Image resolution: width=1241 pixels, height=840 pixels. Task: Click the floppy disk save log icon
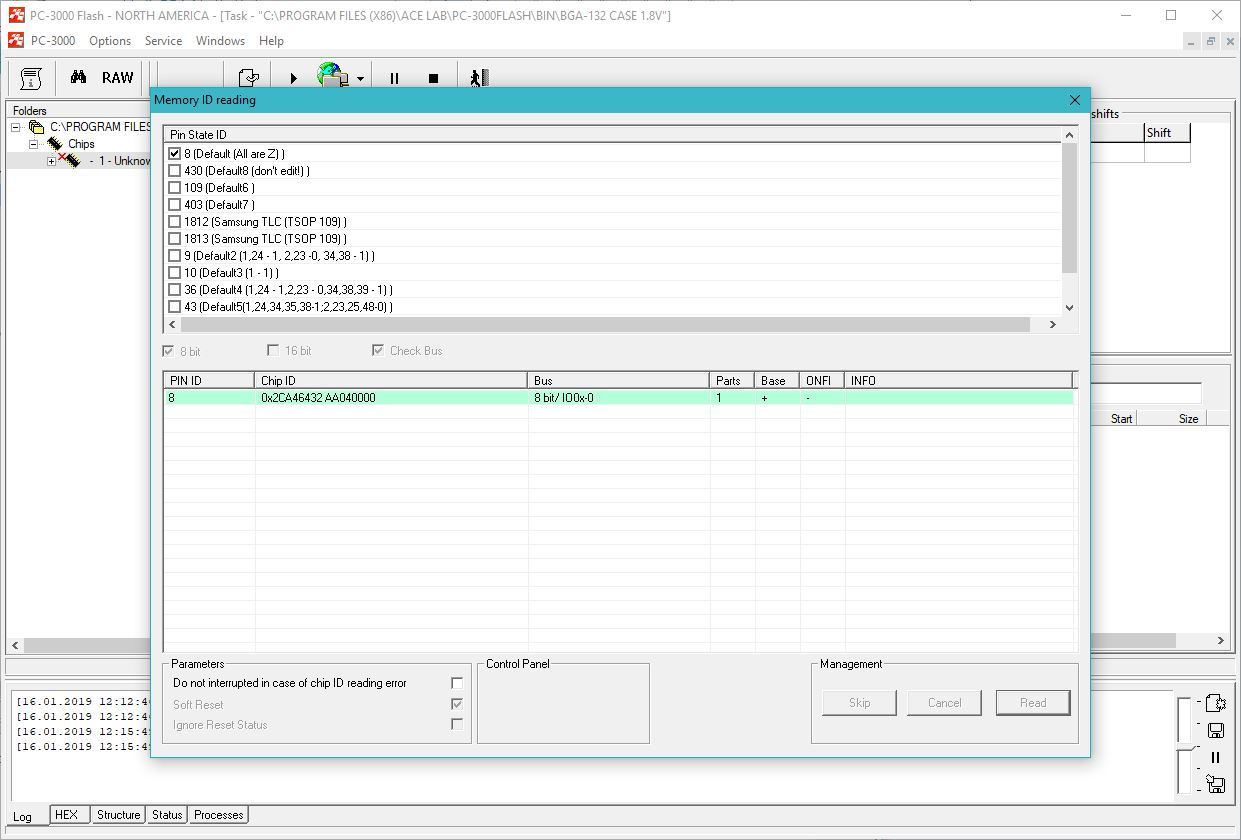pyautogui.click(x=1216, y=731)
